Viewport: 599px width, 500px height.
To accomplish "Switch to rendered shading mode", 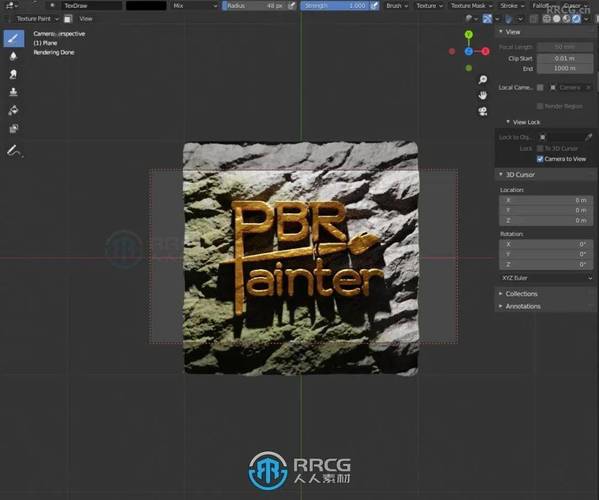I will pos(576,19).
